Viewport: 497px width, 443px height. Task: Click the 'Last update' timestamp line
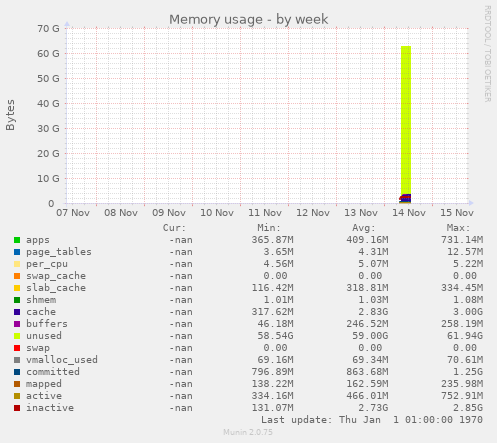pos(372,420)
